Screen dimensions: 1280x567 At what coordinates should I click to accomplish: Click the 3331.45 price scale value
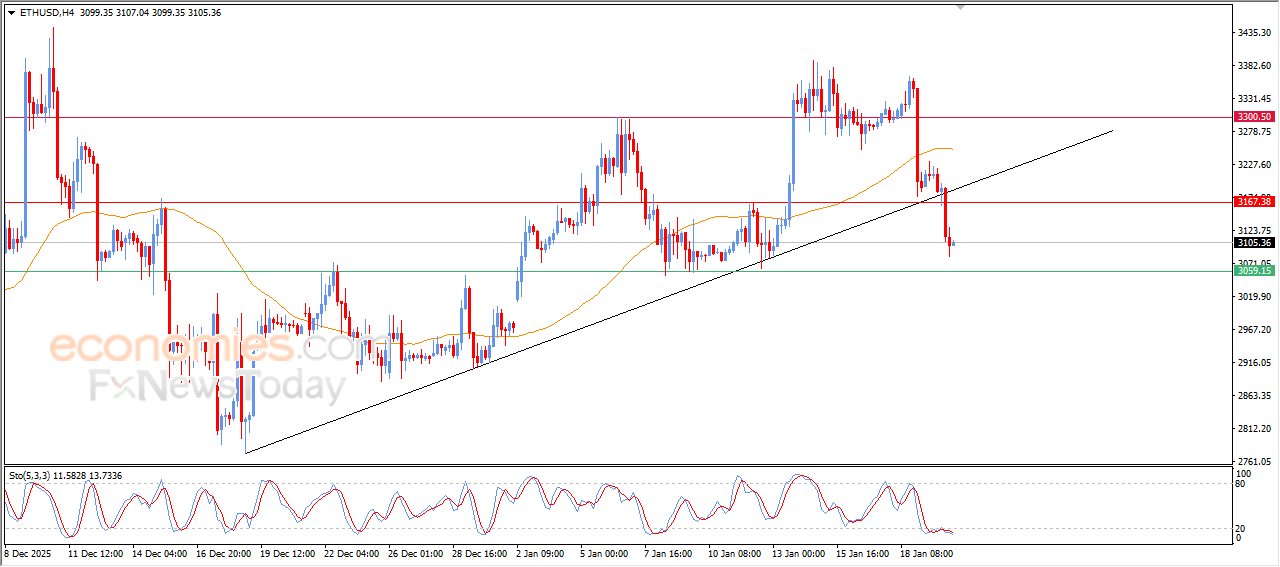point(1254,99)
